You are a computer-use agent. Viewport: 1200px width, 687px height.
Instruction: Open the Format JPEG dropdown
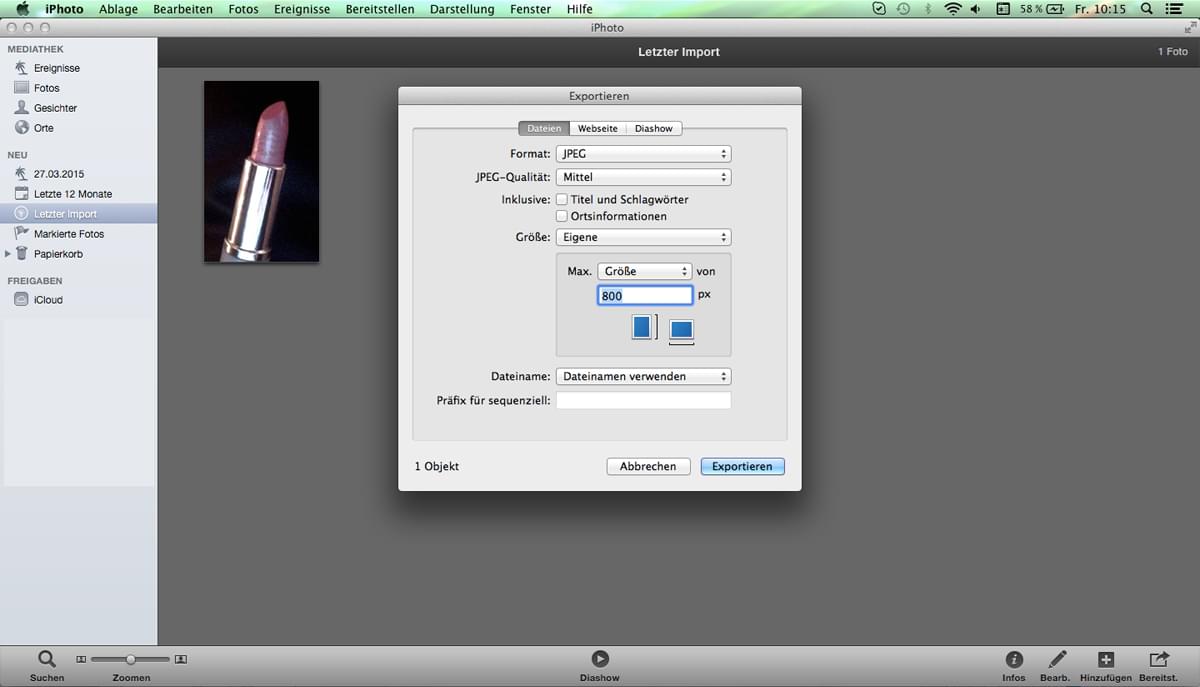pyautogui.click(x=643, y=154)
